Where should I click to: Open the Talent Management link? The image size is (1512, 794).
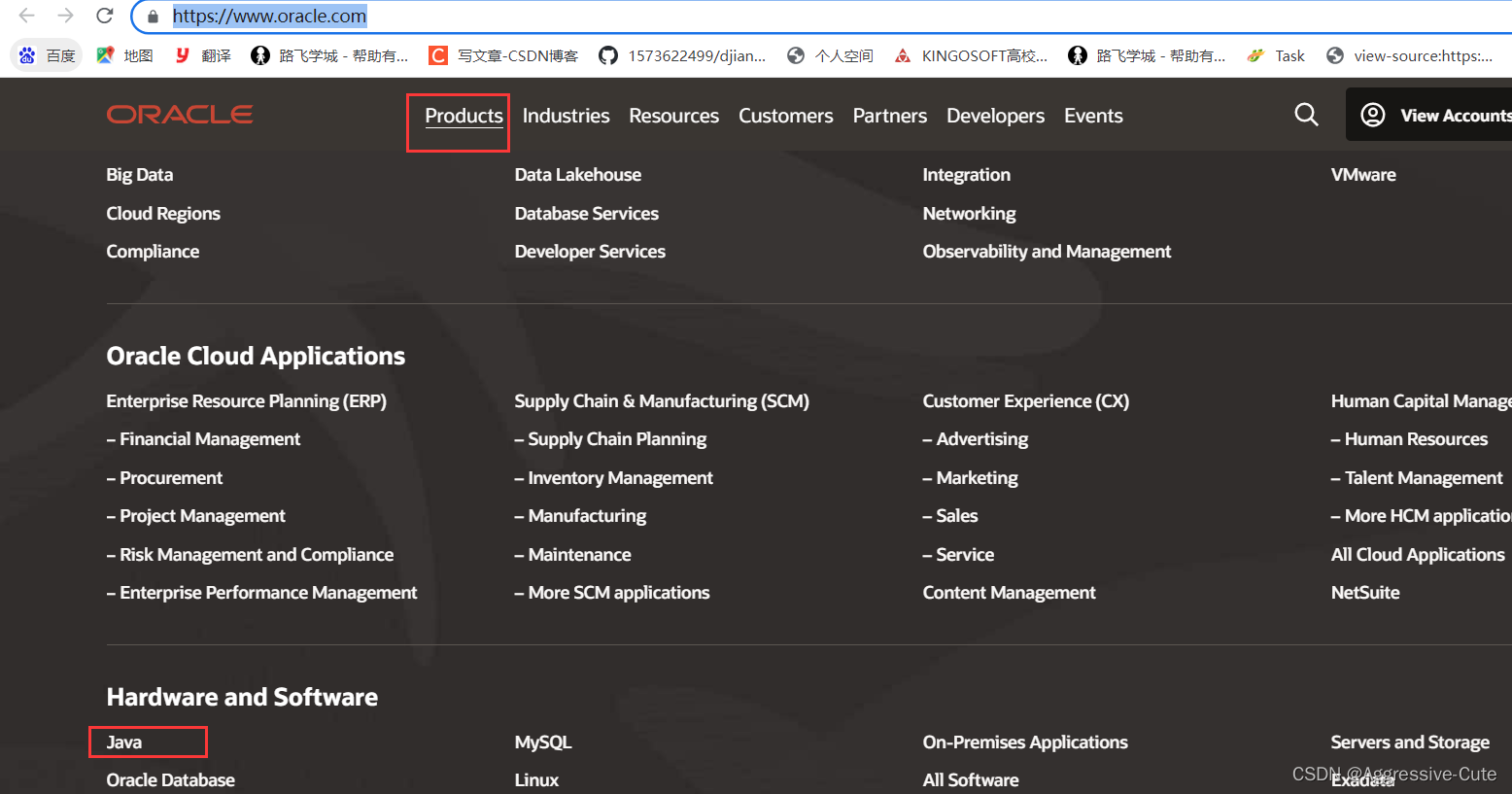(x=1417, y=478)
